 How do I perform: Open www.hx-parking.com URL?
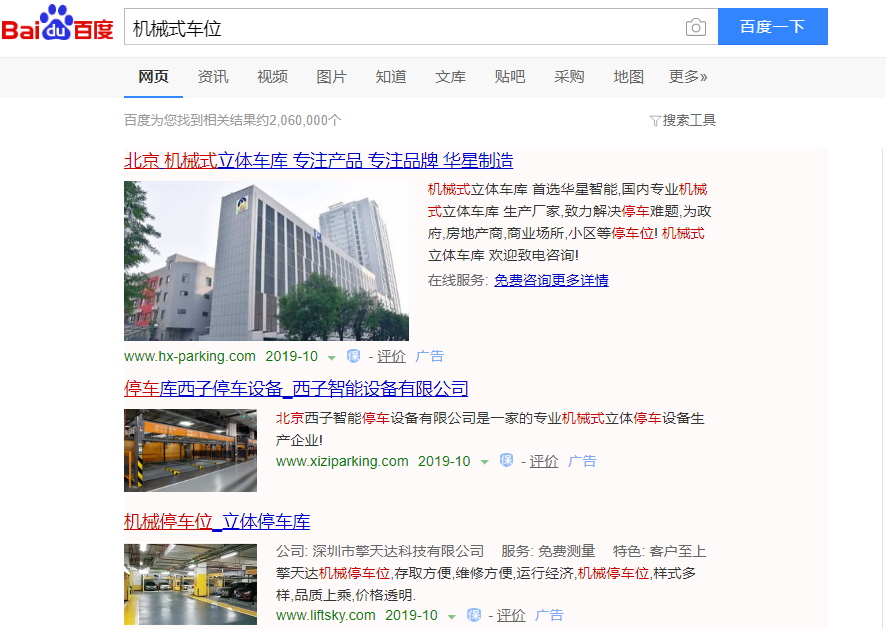pos(190,356)
